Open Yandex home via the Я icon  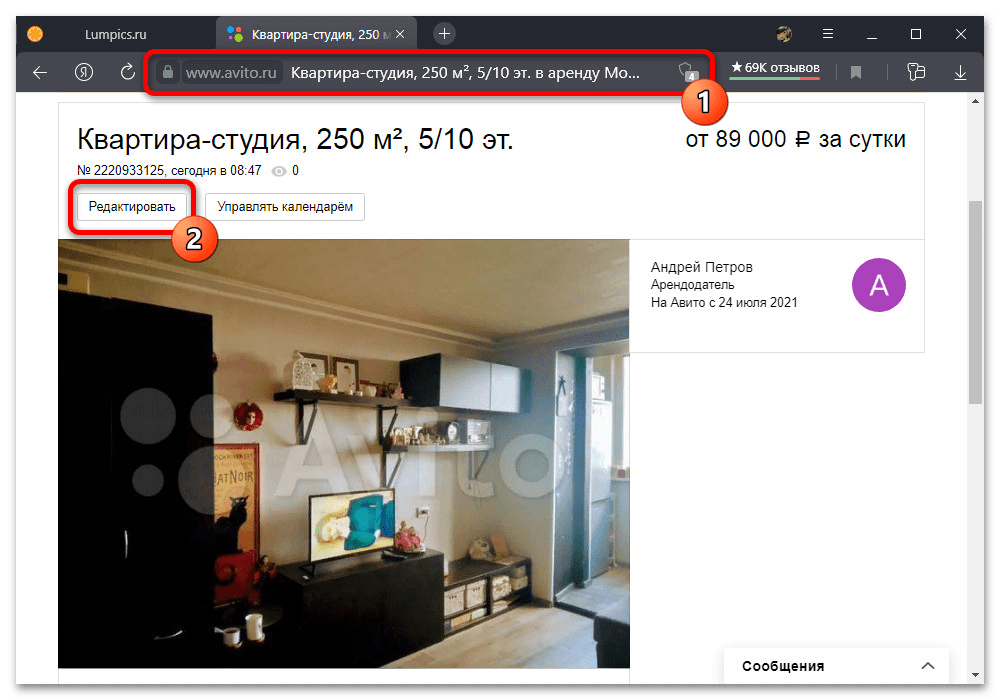[84, 72]
